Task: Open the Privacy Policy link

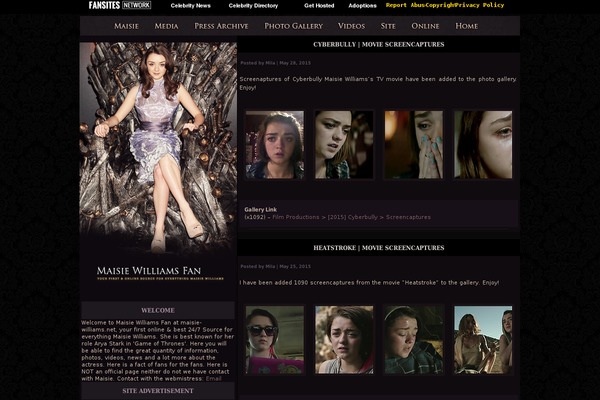Action: (x=479, y=5)
